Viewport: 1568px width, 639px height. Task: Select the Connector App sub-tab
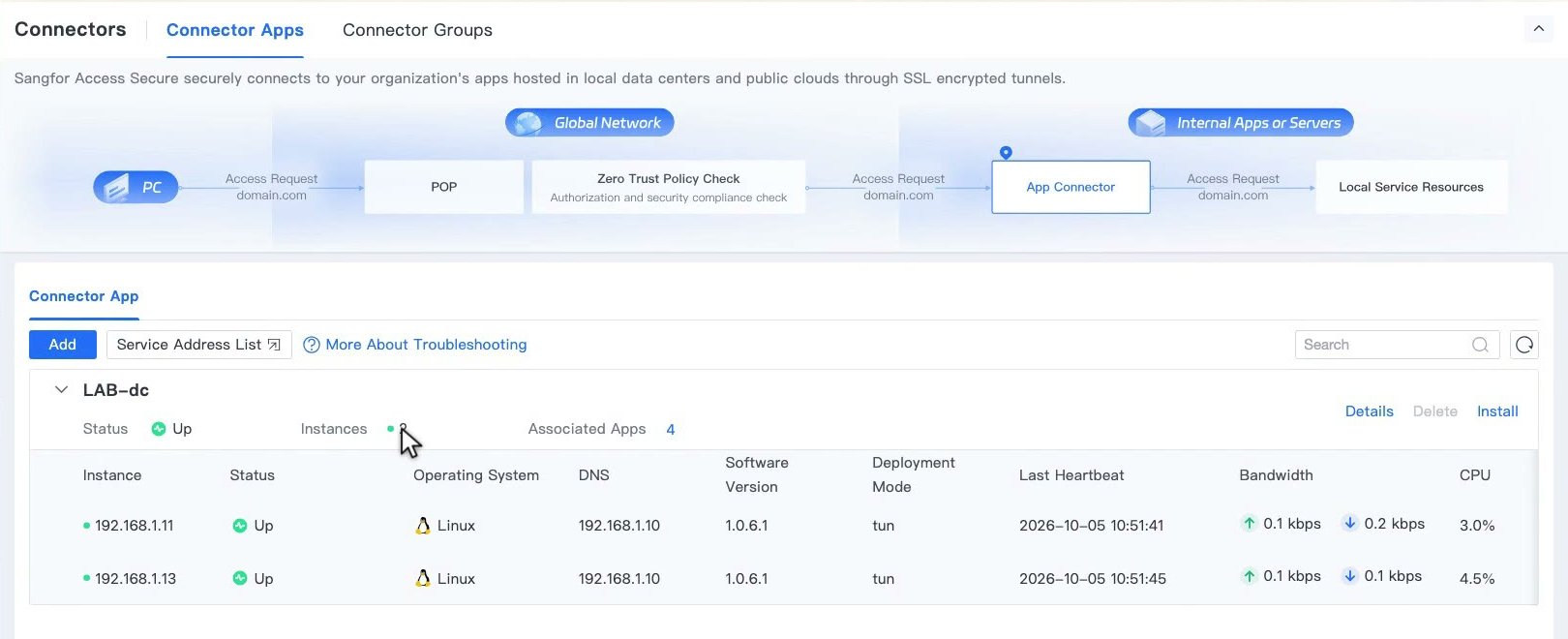click(x=84, y=296)
